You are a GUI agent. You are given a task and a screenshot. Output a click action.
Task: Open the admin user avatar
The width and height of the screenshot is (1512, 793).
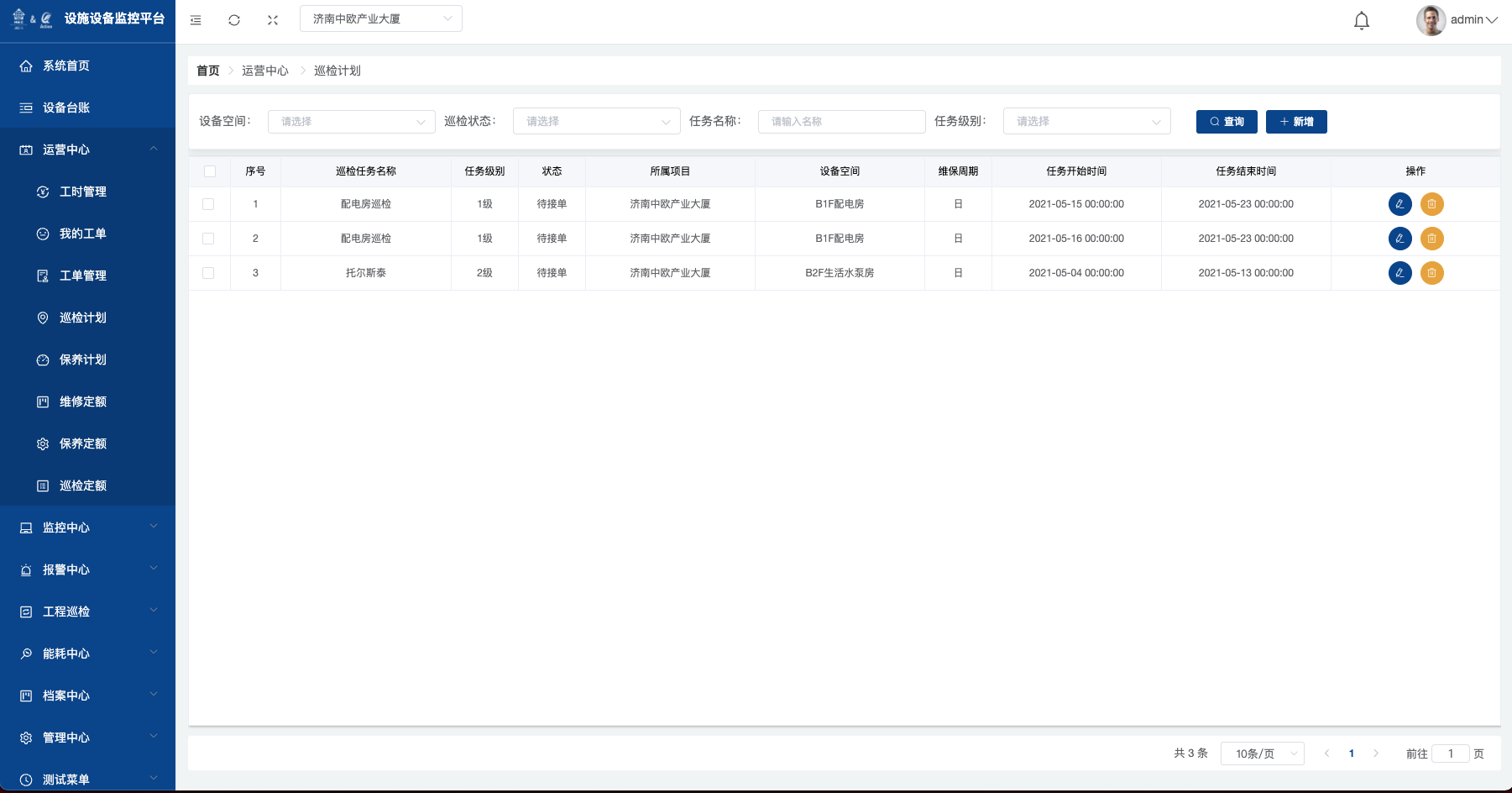point(1431,20)
